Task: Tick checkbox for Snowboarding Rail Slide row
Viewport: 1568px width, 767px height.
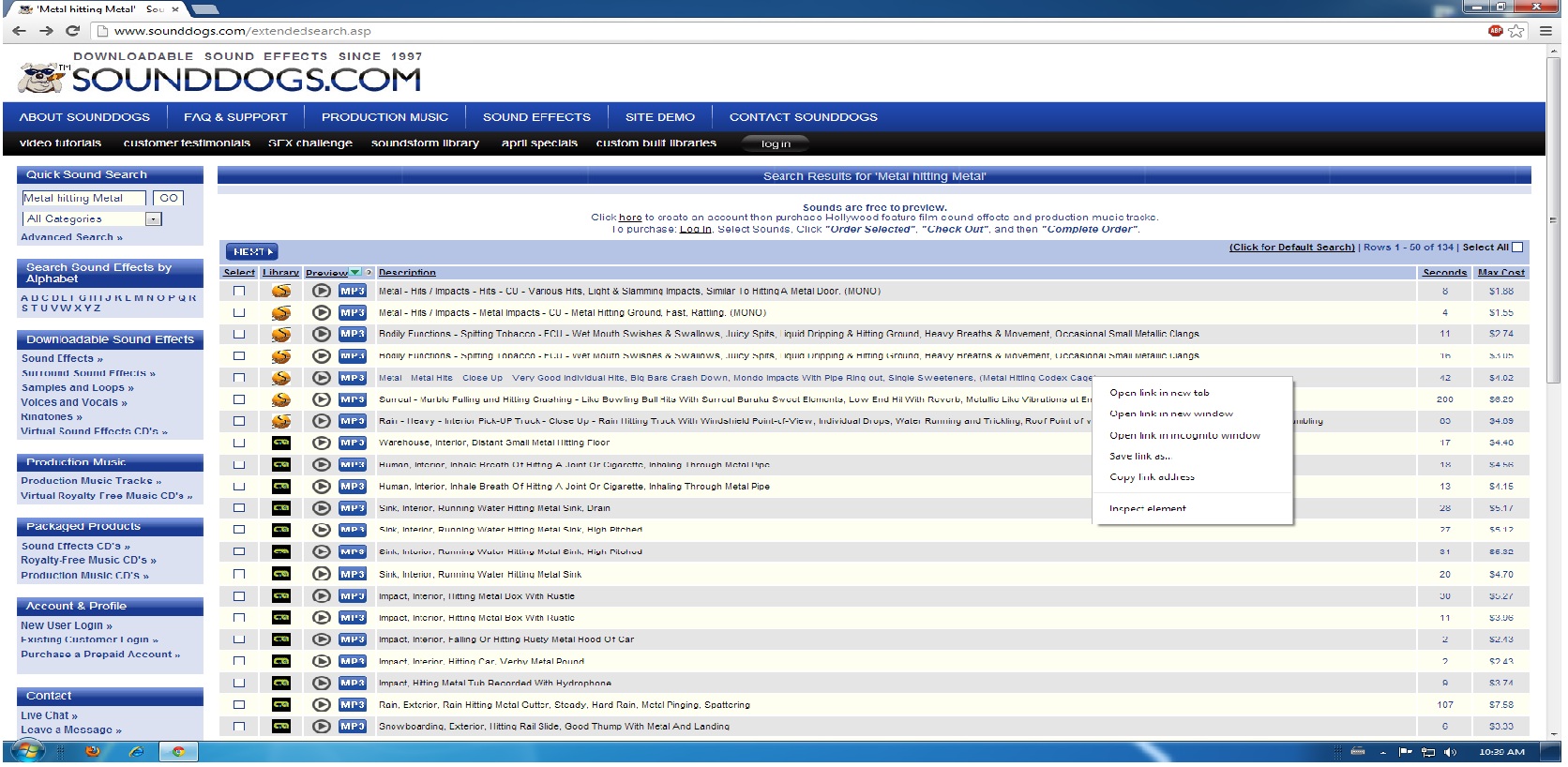Action: click(x=239, y=727)
